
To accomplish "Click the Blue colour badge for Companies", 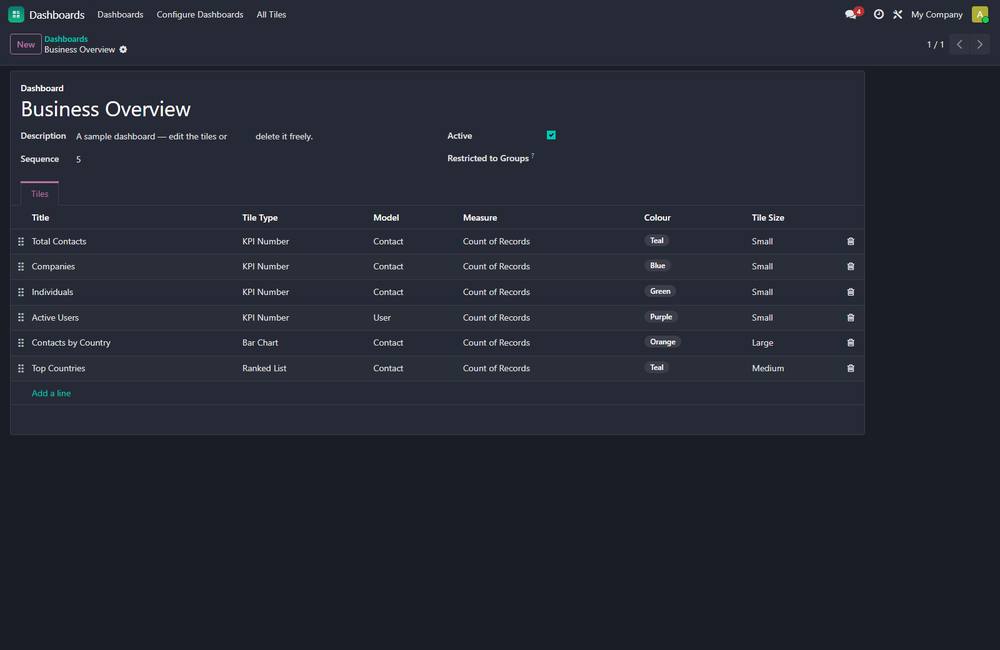I will click(658, 265).
